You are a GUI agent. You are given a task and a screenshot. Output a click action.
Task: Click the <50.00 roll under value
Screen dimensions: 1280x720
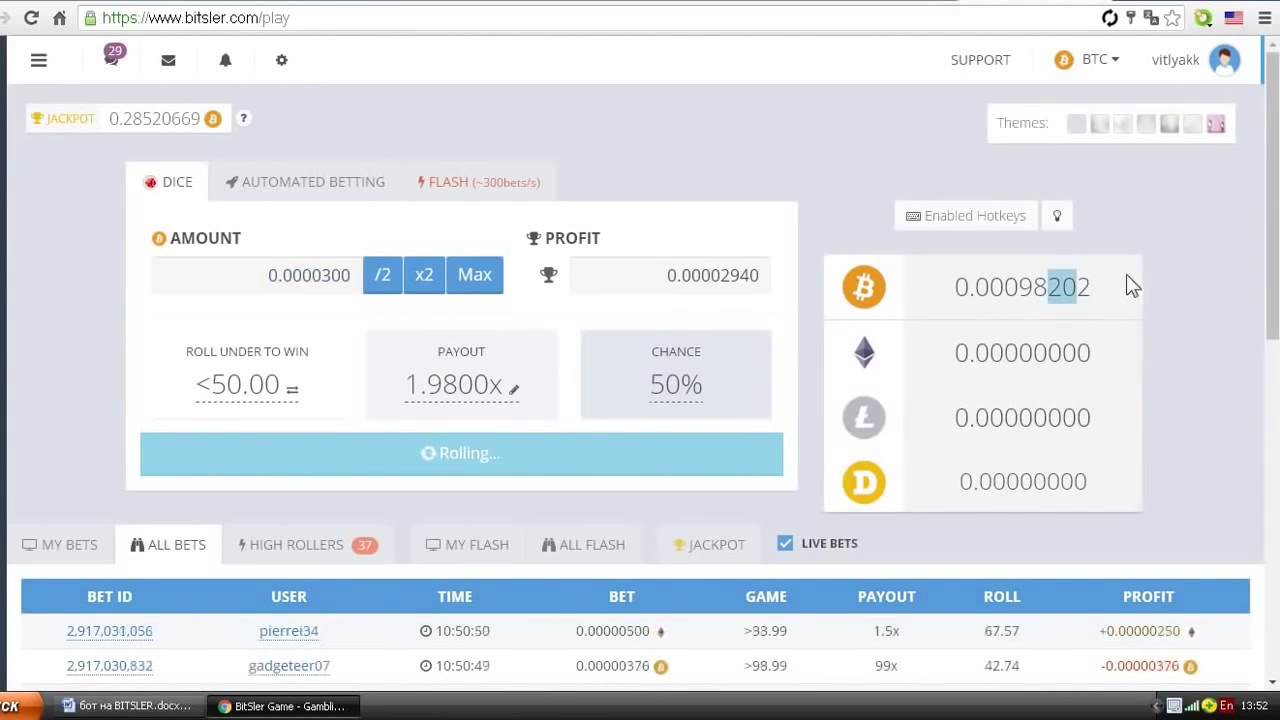238,385
